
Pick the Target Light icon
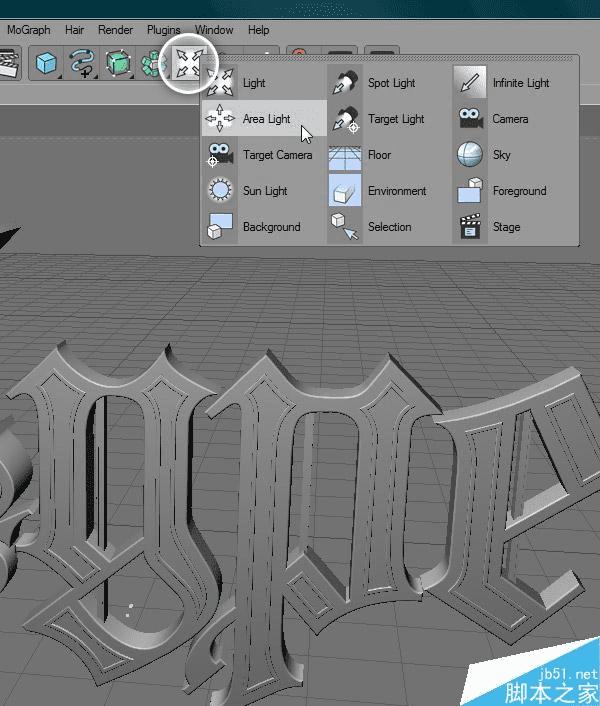pos(345,118)
